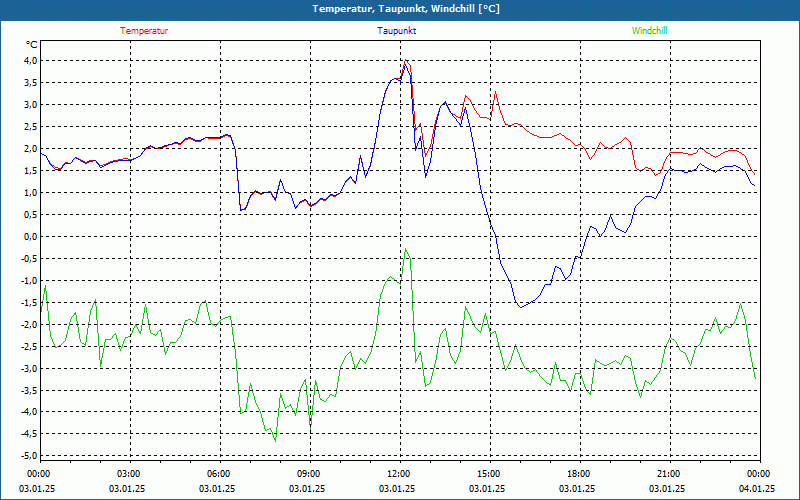Screen dimensions: 800x500
Task: Click the positive '3,0' y-axis label
Action: [31, 105]
